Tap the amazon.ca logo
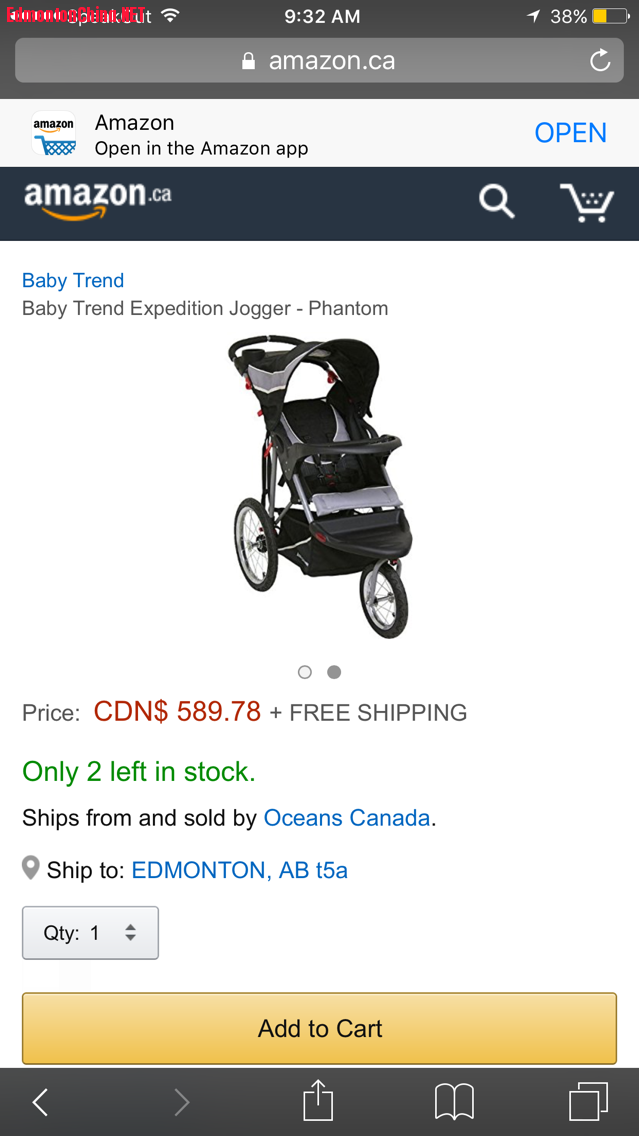 (x=97, y=198)
